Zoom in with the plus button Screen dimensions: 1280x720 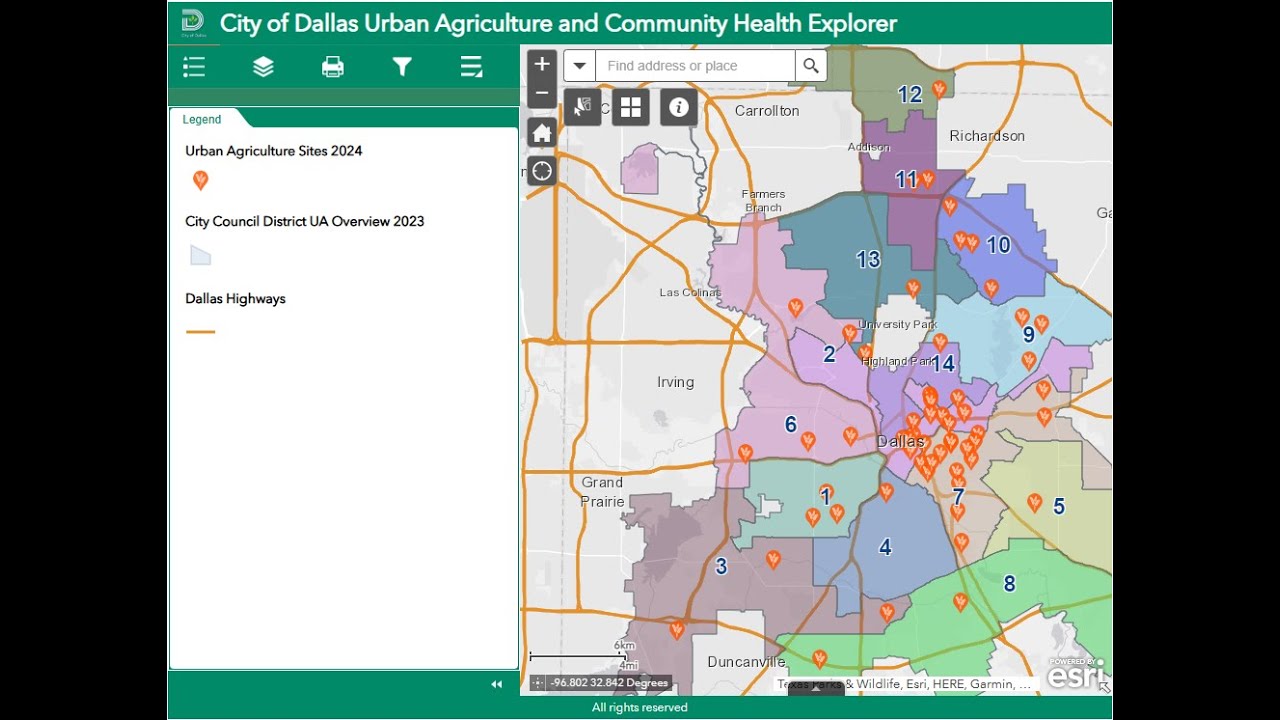[x=542, y=64]
